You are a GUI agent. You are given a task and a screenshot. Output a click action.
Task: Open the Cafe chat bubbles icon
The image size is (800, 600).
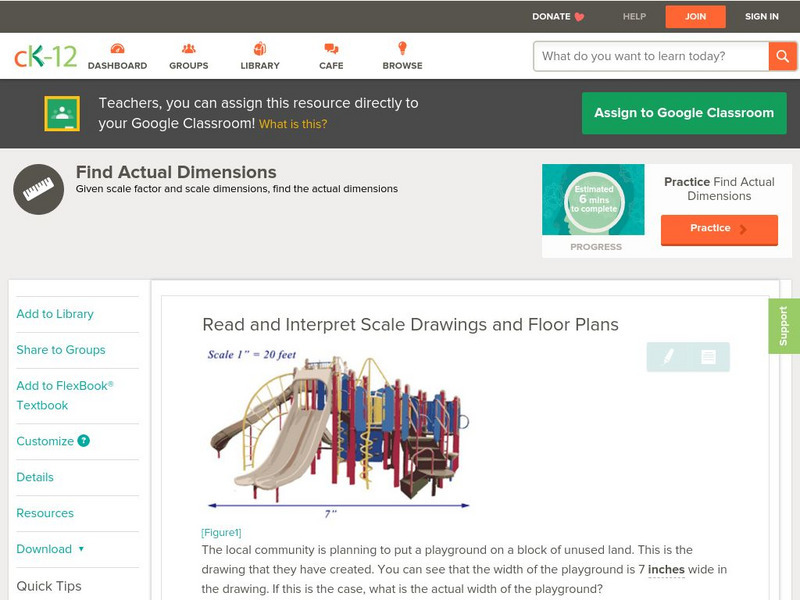tap(331, 48)
